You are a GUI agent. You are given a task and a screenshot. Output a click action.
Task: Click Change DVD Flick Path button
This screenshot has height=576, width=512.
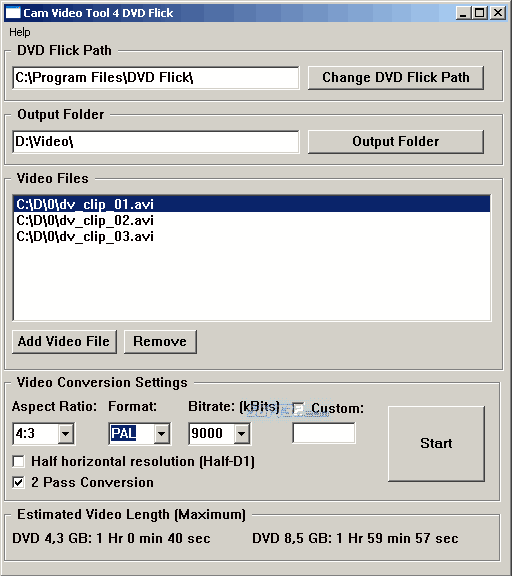tap(396, 78)
